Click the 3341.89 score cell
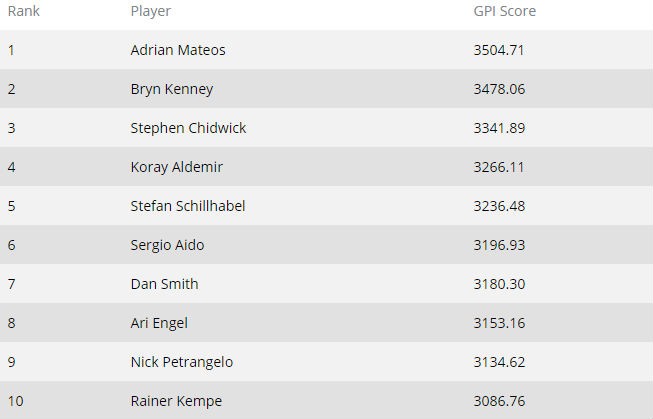Screen dimensions: 653x419 pos(499,128)
